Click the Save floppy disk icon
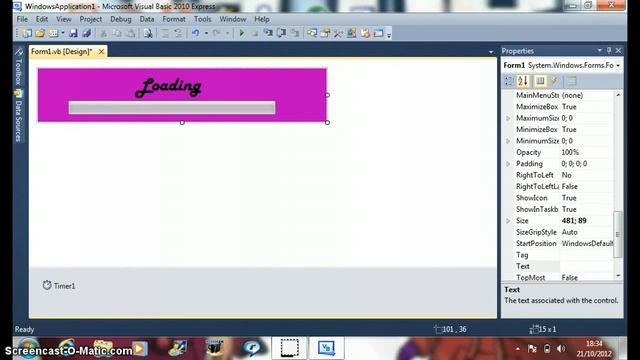 (73, 33)
